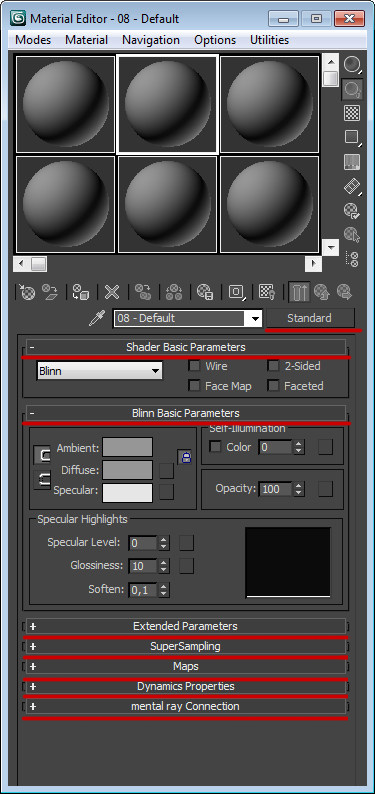Click the Make Preview filmstrip icon
Image resolution: width=375 pixels, height=794 pixels.
(x=352, y=186)
